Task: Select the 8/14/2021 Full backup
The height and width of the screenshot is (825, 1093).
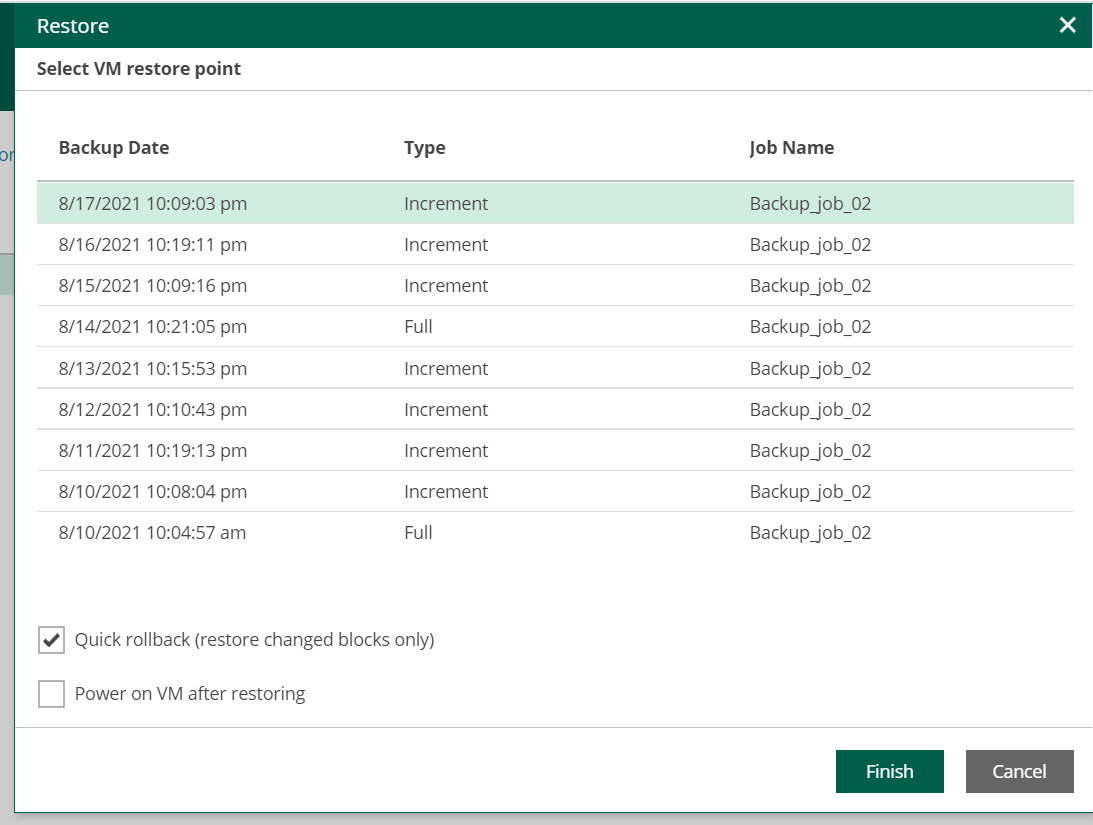Action: tap(400, 326)
